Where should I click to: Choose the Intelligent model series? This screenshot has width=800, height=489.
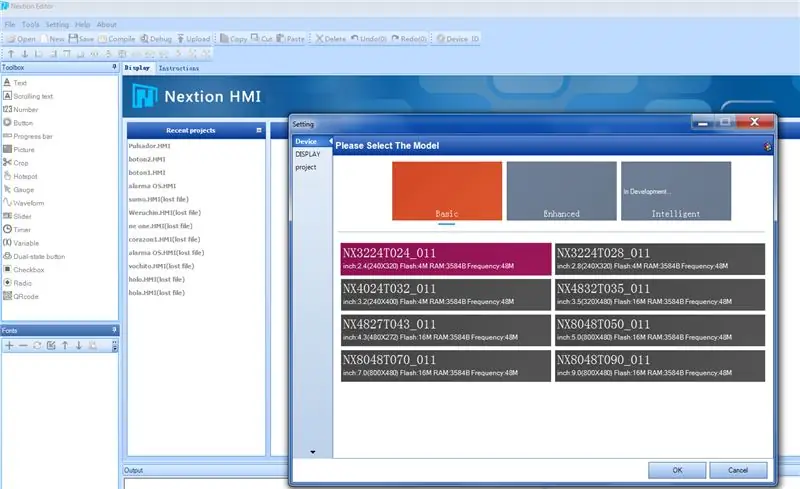pos(676,191)
